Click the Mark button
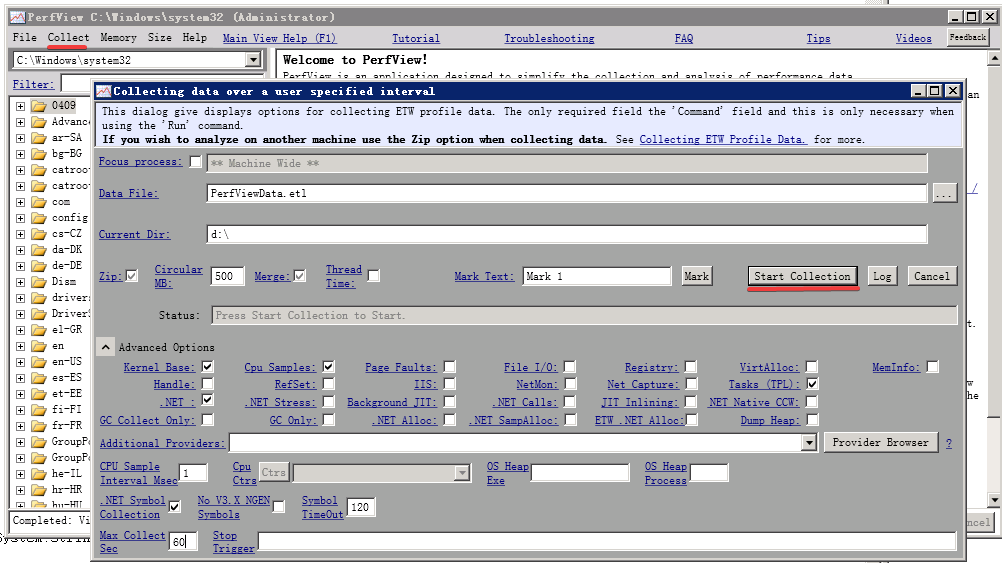Screen dimensions: 1002x563 697,276
